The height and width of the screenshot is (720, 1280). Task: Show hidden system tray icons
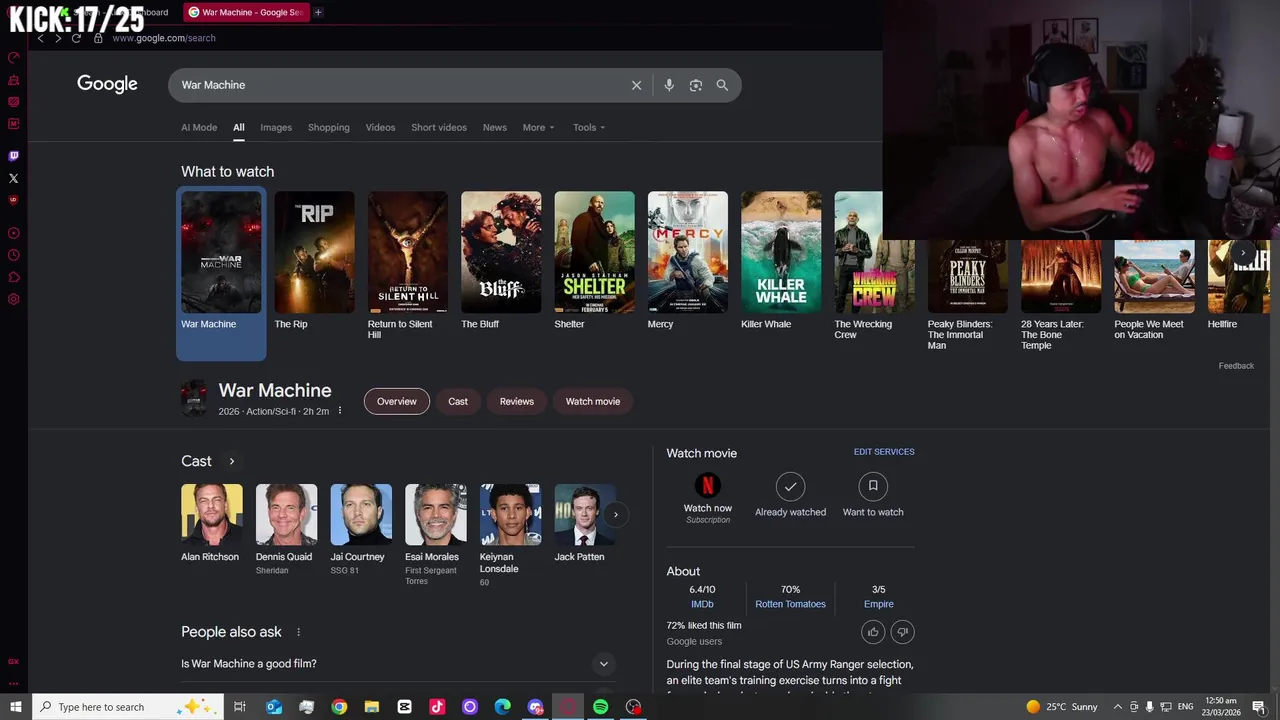coord(1118,707)
